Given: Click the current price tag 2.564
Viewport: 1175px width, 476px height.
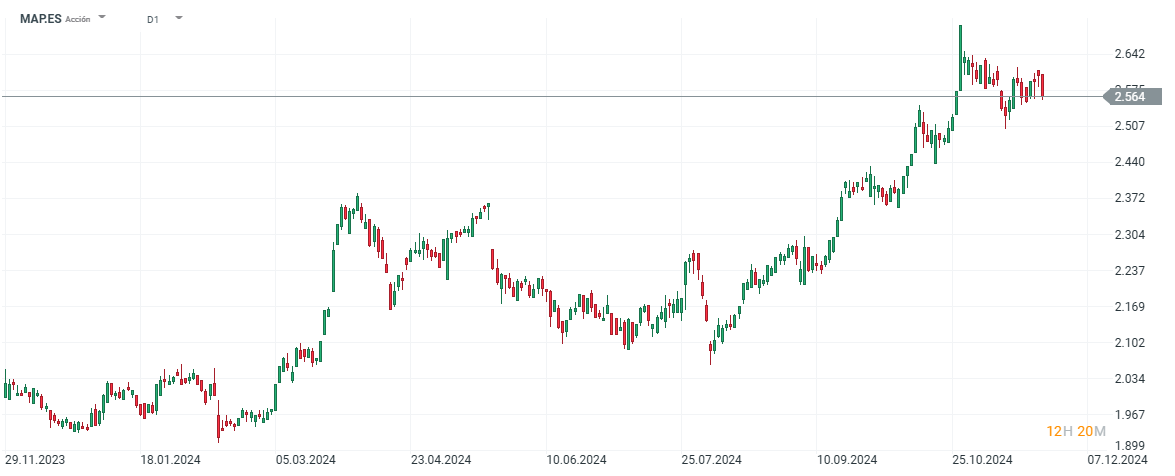Looking at the screenshot, I should tap(1132, 97).
